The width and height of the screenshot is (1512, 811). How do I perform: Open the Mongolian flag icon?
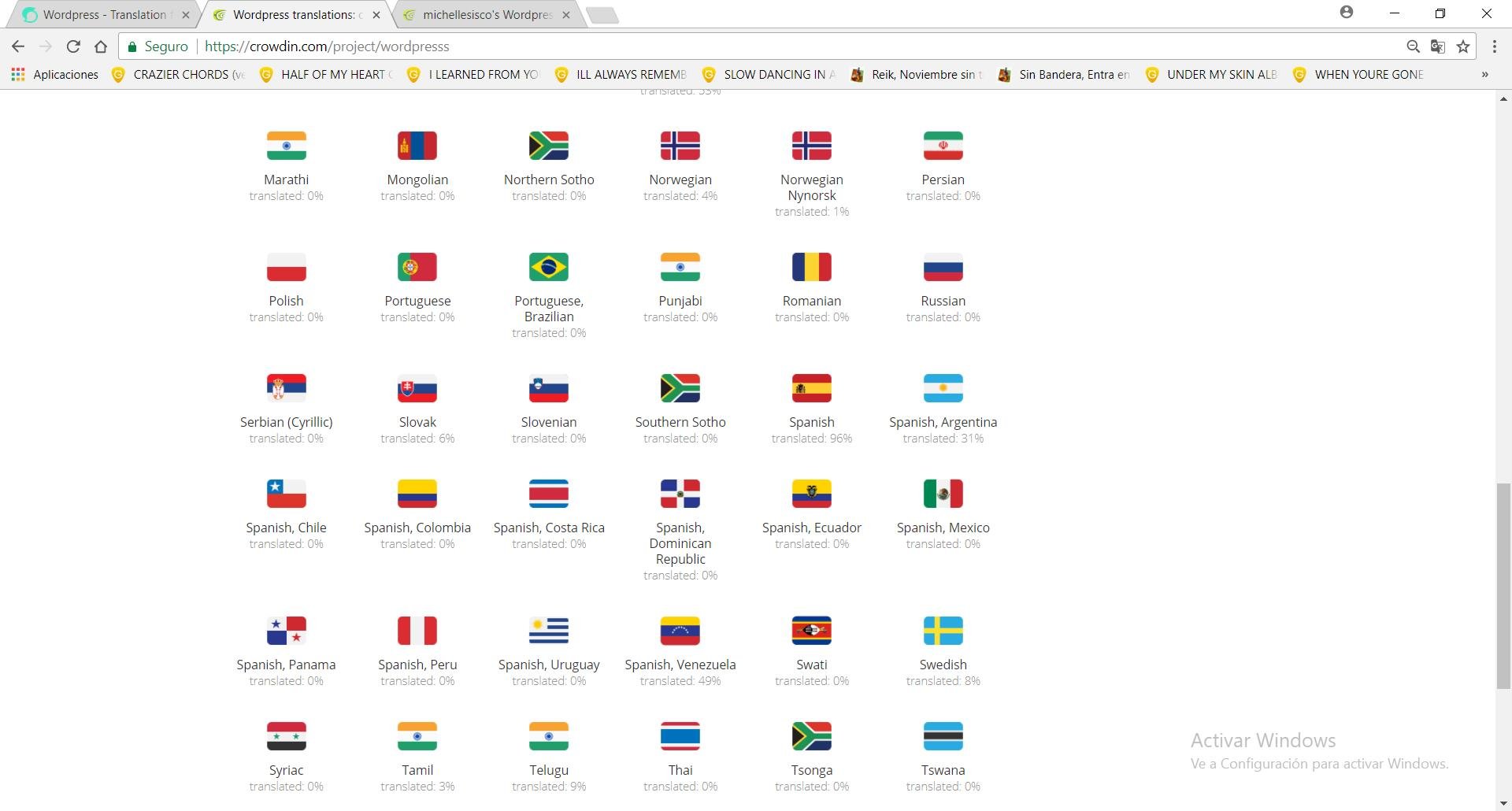(x=417, y=146)
